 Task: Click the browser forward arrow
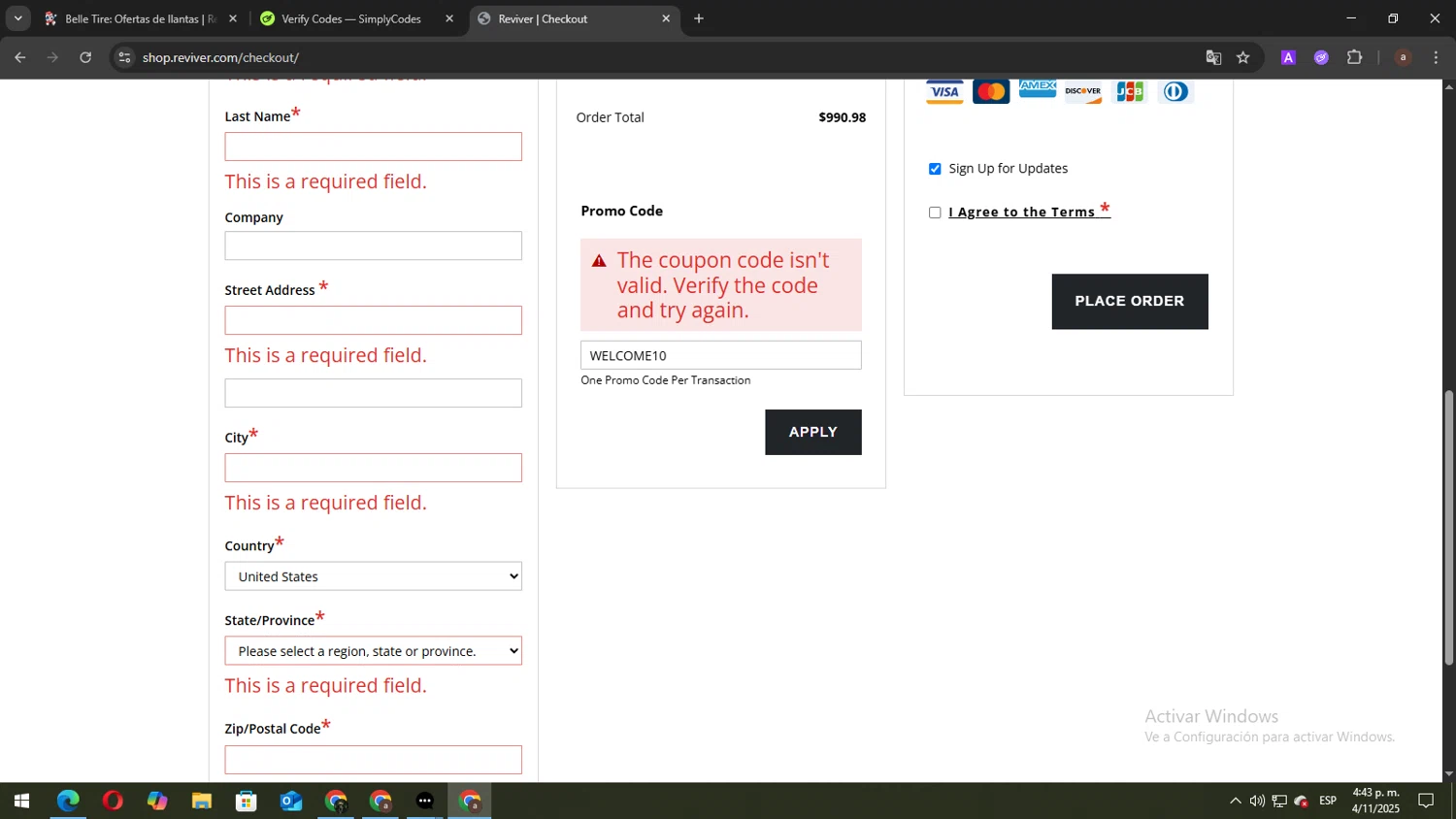[x=52, y=57]
